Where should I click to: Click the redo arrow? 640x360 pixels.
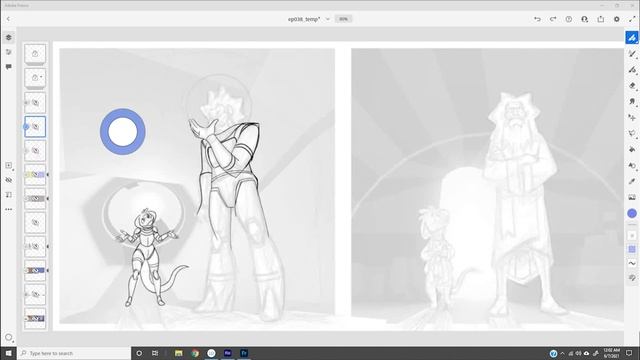pyautogui.click(x=553, y=19)
